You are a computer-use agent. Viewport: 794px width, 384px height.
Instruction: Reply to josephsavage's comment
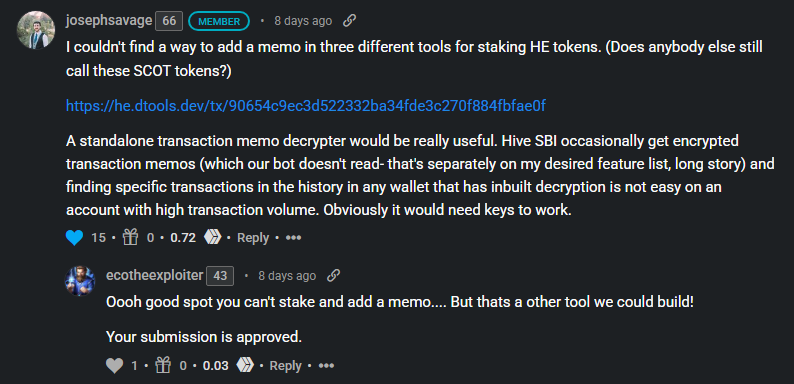click(x=253, y=237)
